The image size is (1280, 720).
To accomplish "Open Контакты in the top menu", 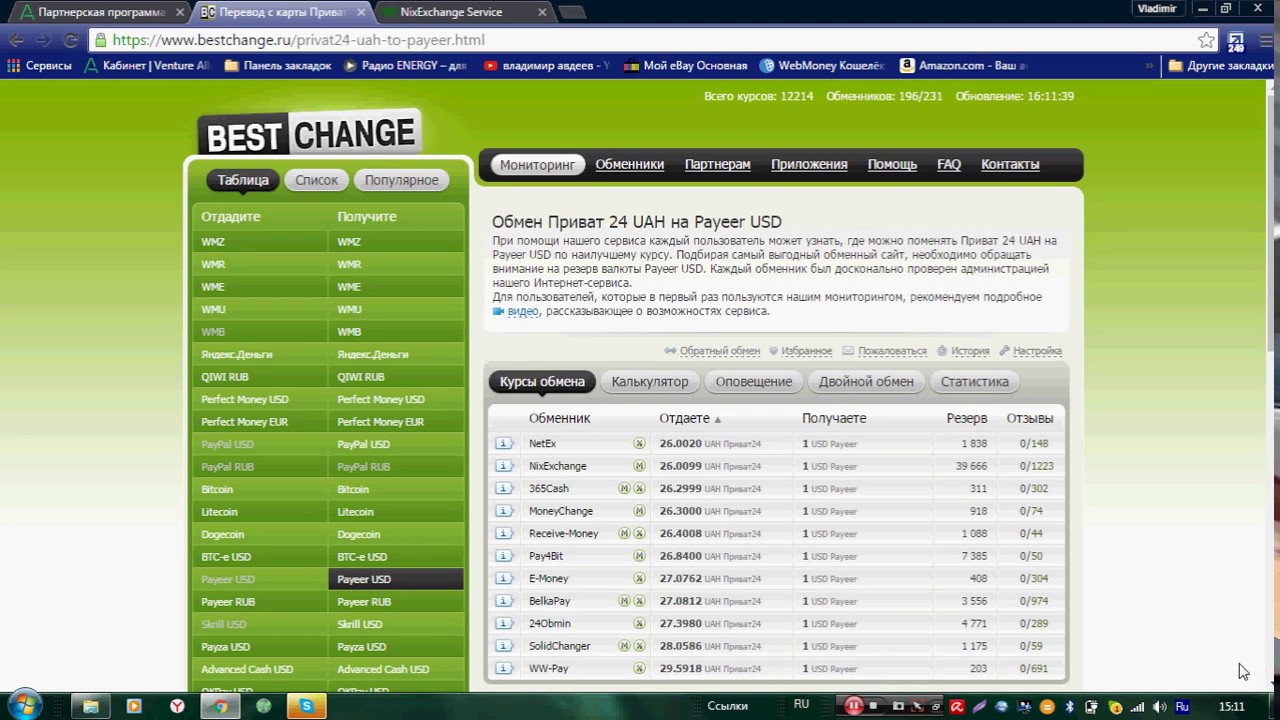I will tap(1010, 164).
